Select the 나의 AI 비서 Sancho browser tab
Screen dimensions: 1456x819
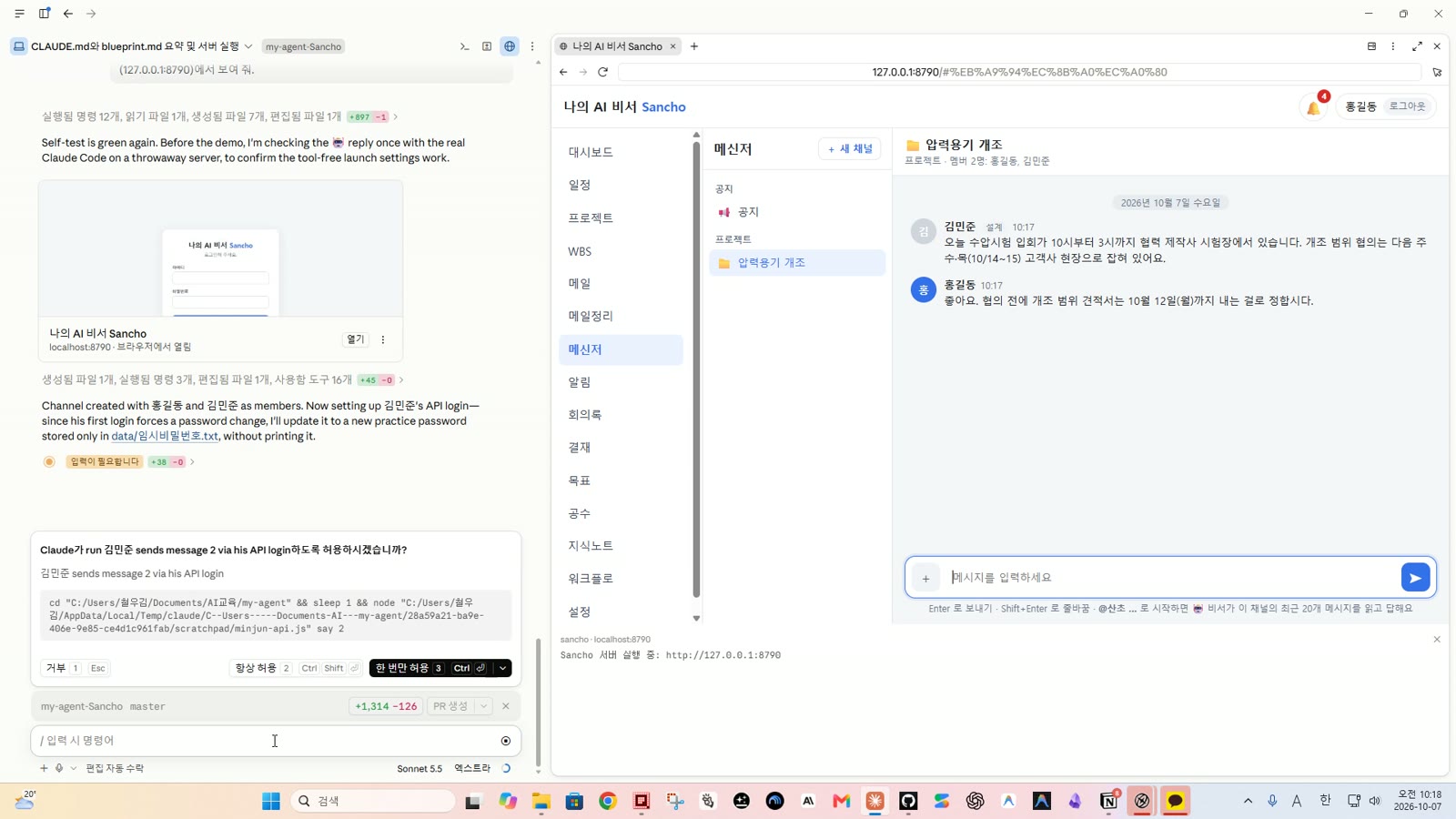617,46
